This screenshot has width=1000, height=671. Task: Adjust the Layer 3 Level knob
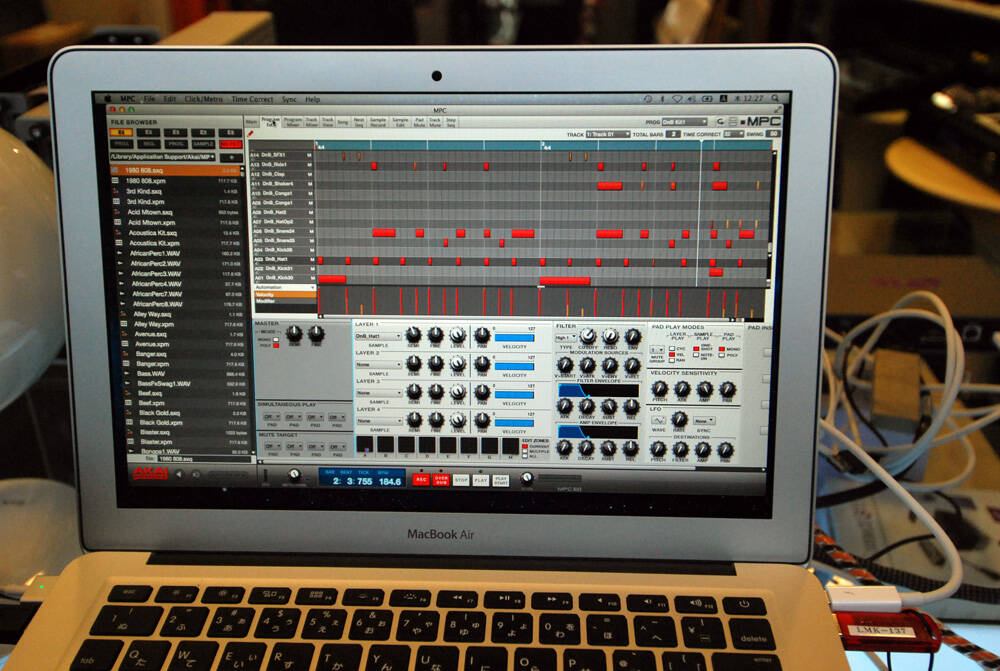pos(458,392)
